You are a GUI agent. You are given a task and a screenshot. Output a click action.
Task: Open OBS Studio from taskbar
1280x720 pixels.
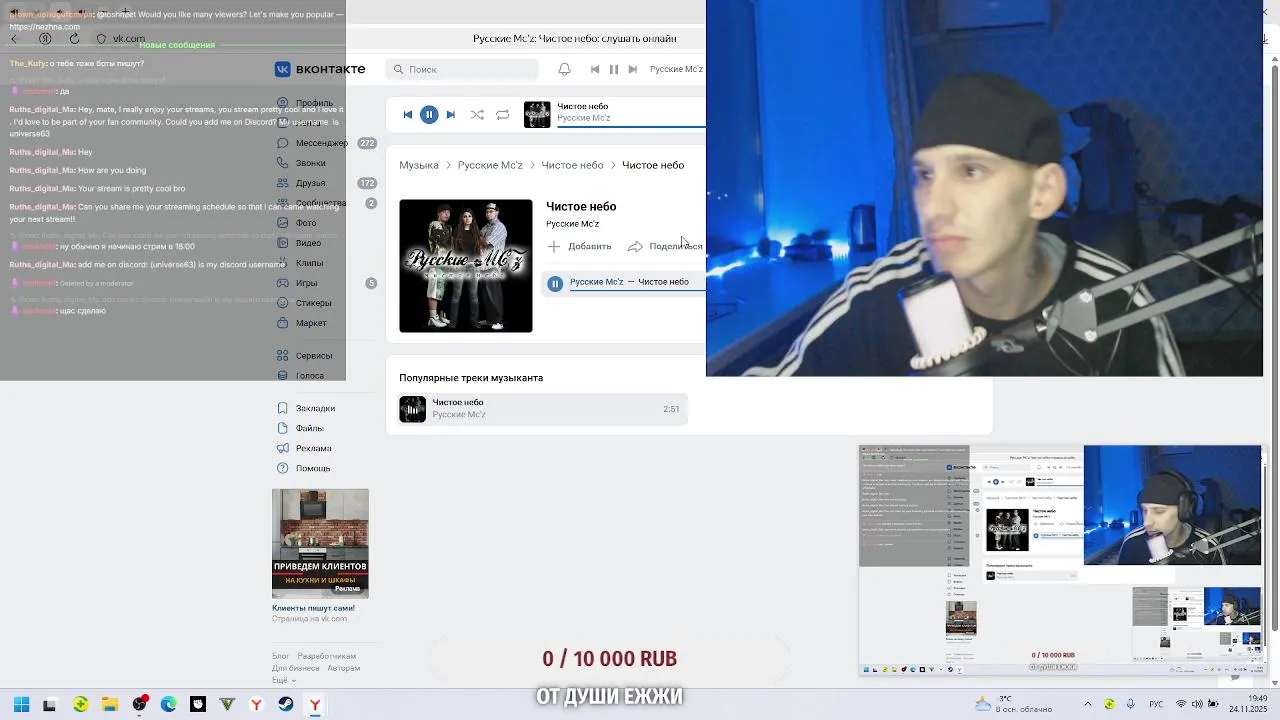[139, 705]
